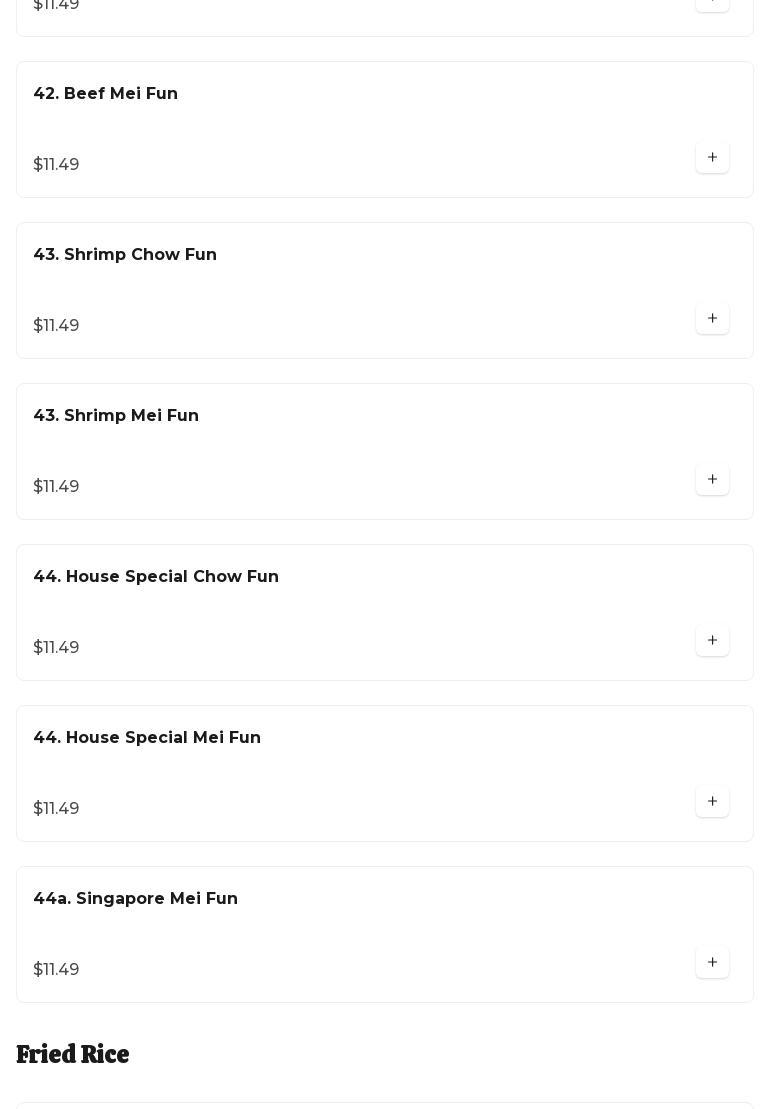Select the 44. House Special Mei Fun title

click(147, 737)
